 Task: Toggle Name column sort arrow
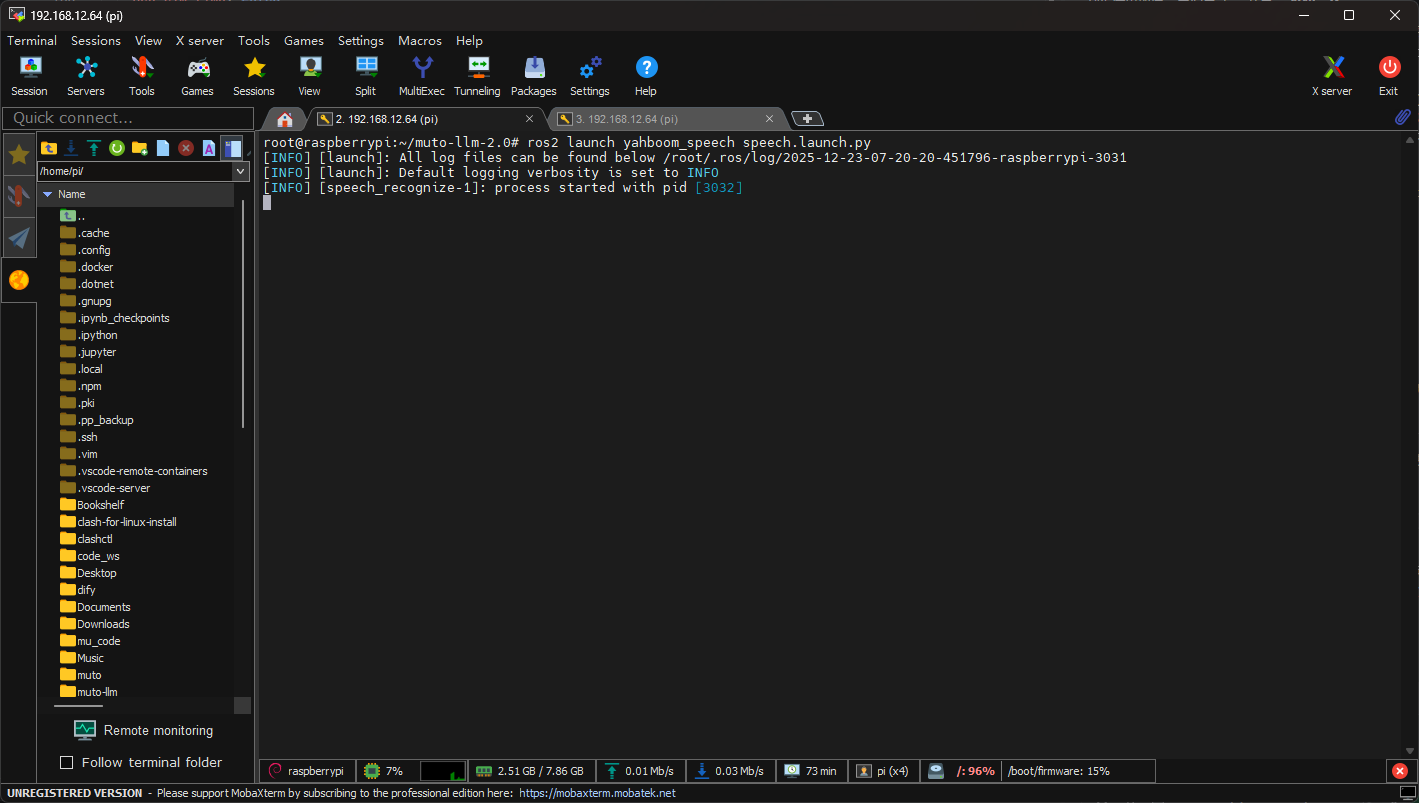tap(47, 194)
